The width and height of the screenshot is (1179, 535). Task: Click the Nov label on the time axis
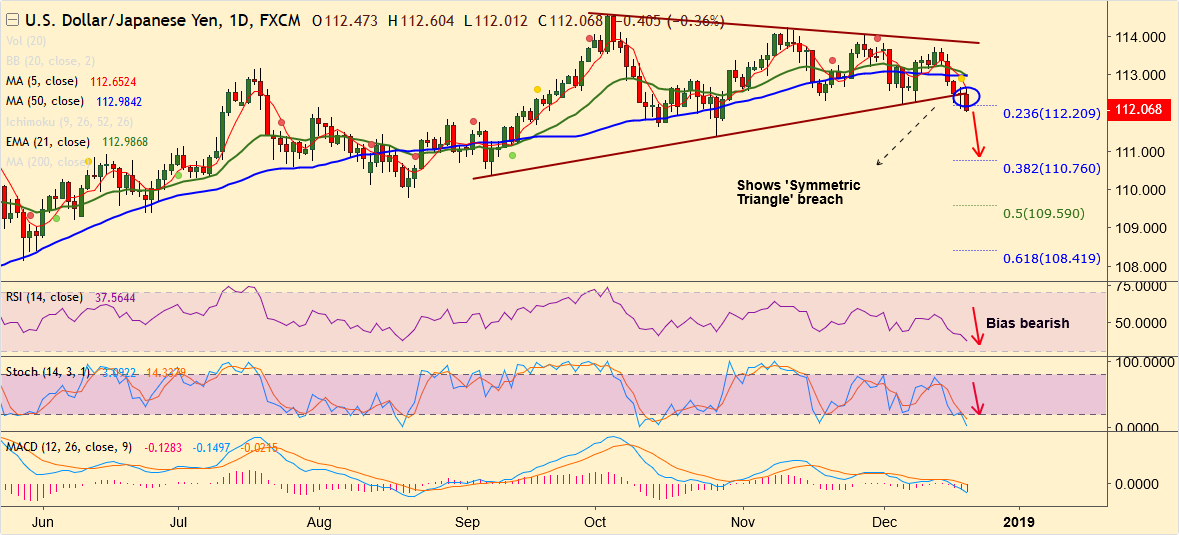click(743, 521)
